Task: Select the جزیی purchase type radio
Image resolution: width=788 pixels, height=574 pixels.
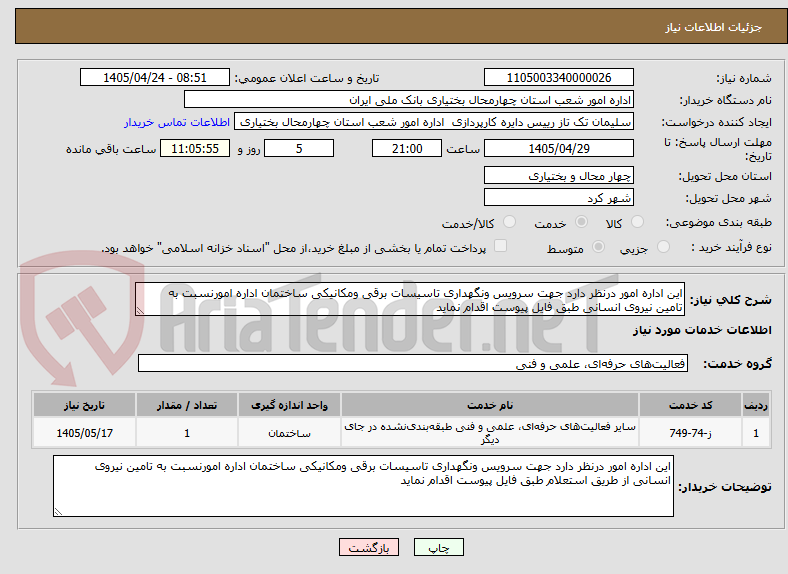Action: point(663,246)
